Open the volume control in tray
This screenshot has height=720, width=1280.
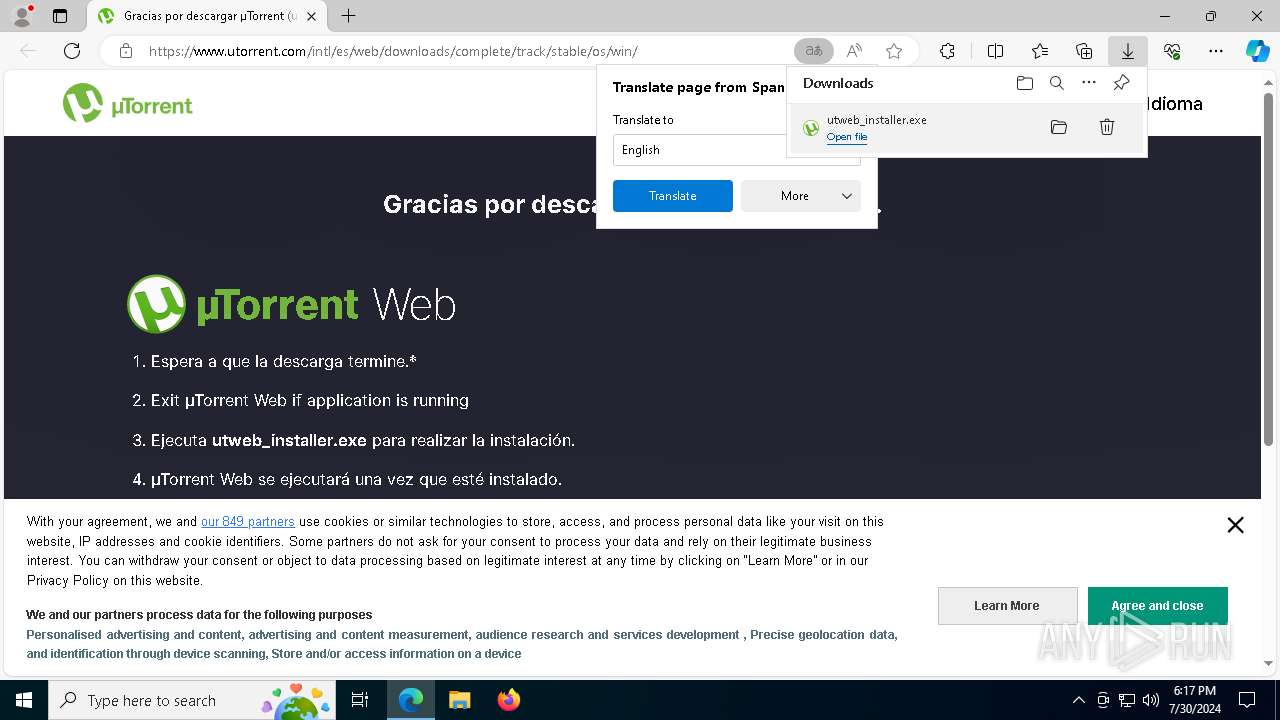(1151, 700)
